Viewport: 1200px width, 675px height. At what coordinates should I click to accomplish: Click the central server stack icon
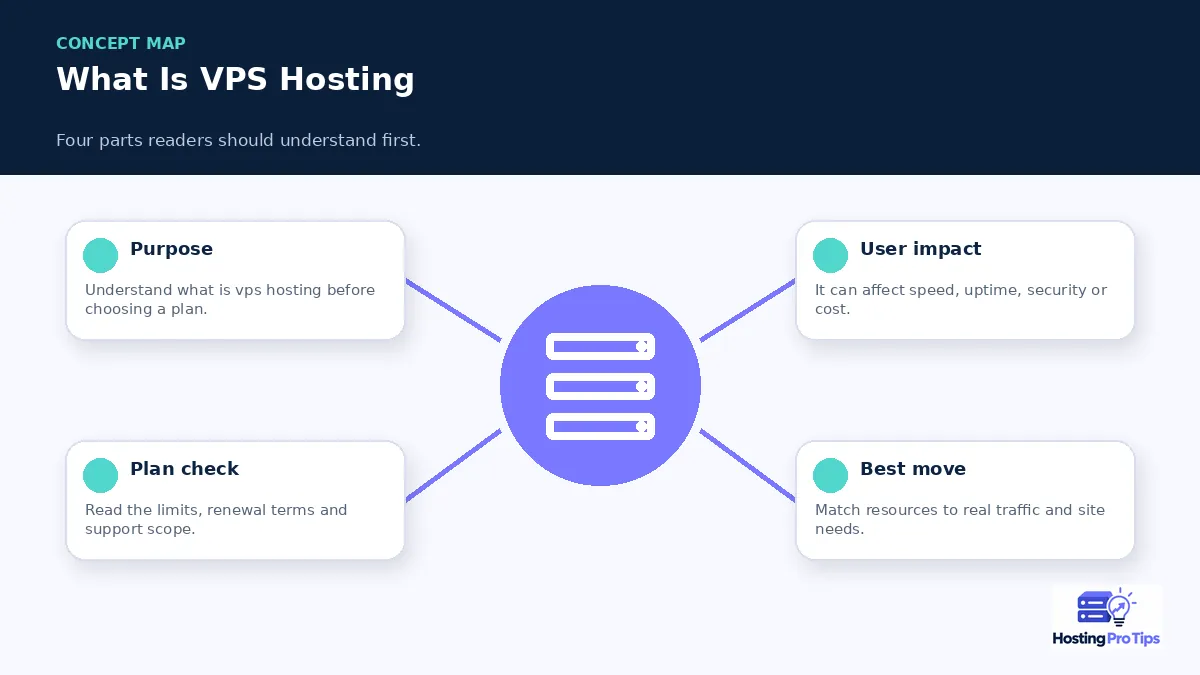click(600, 386)
